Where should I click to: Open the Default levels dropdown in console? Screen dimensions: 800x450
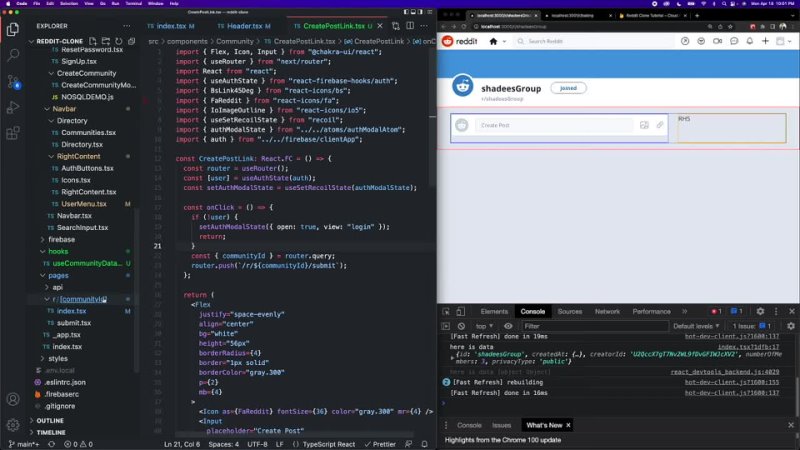[x=696, y=326]
